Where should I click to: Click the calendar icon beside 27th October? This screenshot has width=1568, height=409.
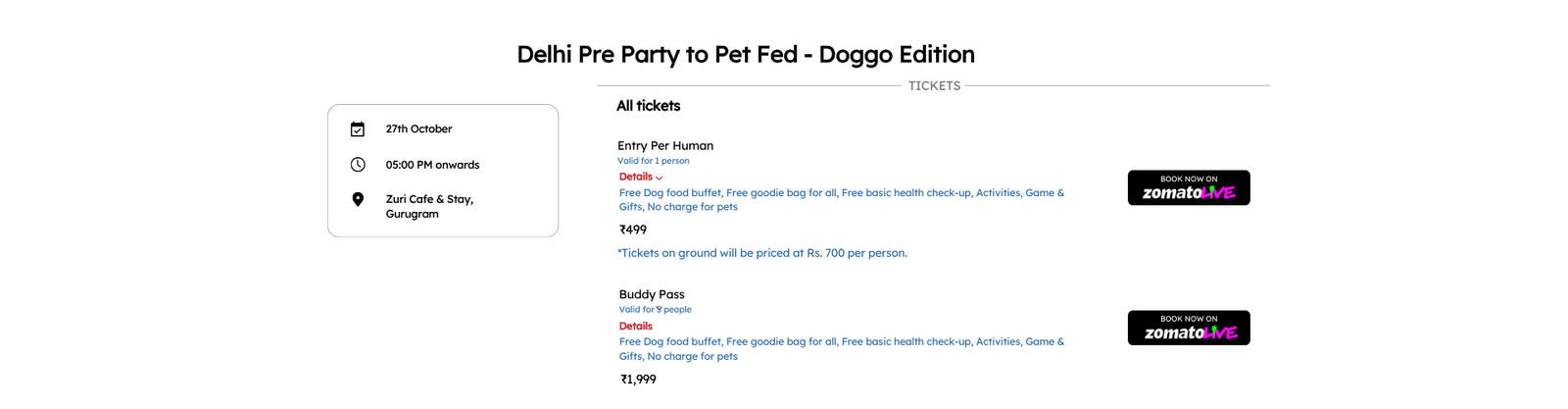358,129
